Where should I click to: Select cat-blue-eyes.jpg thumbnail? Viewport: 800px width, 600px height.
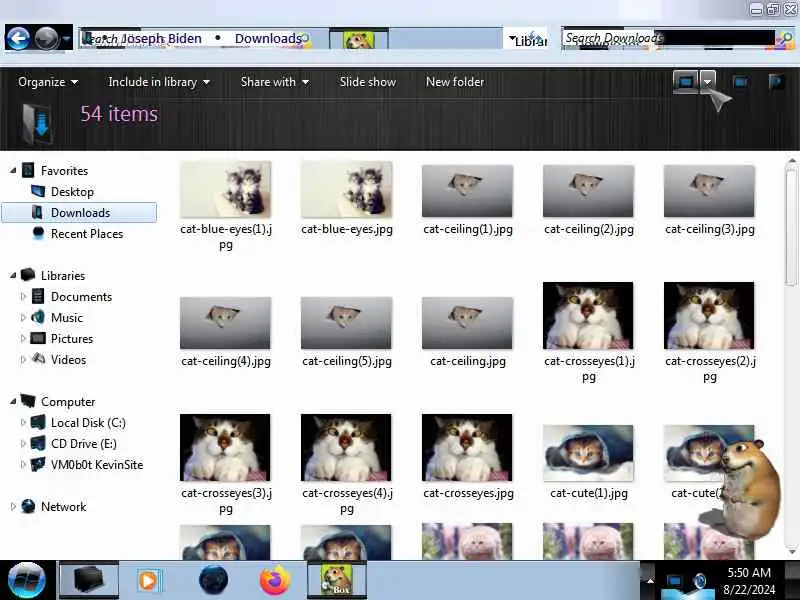click(x=346, y=190)
